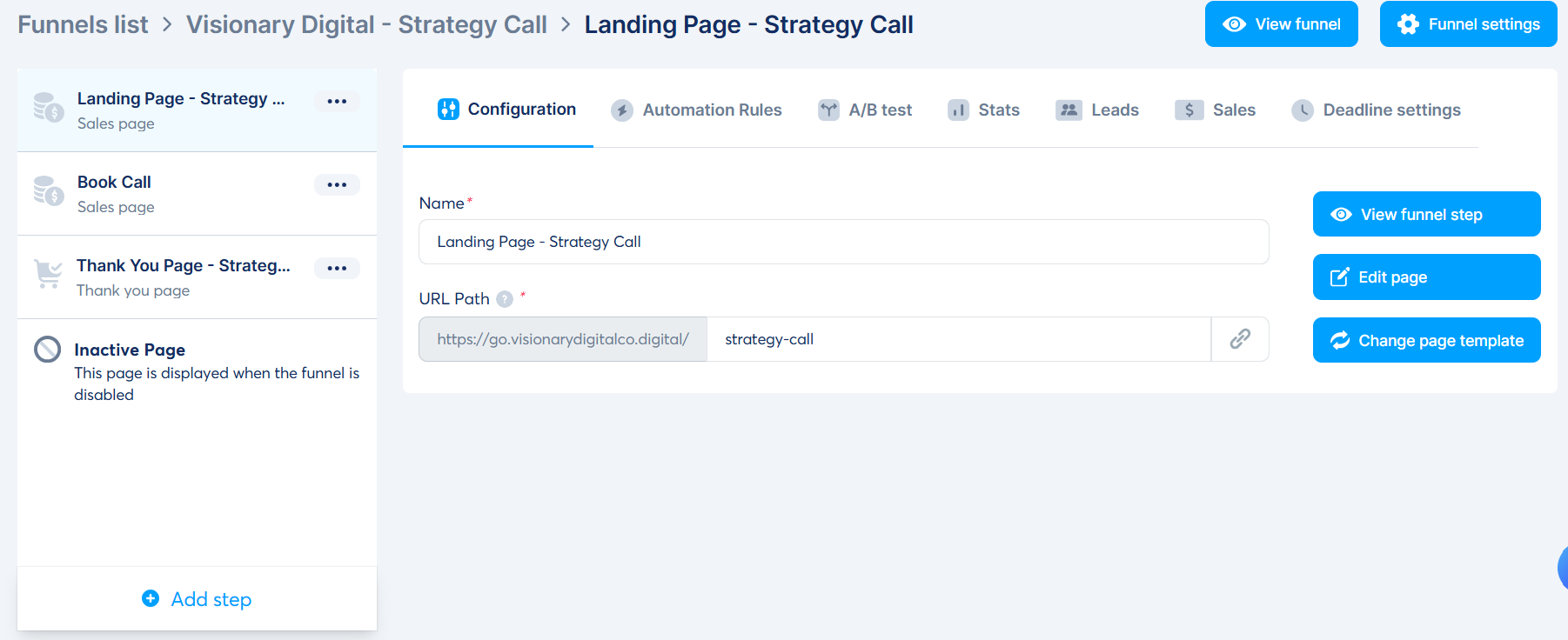Click the gear icon in Funnel settings
Image resolution: width=1568 pixels, height=640 pixels.
[1407, 24]
